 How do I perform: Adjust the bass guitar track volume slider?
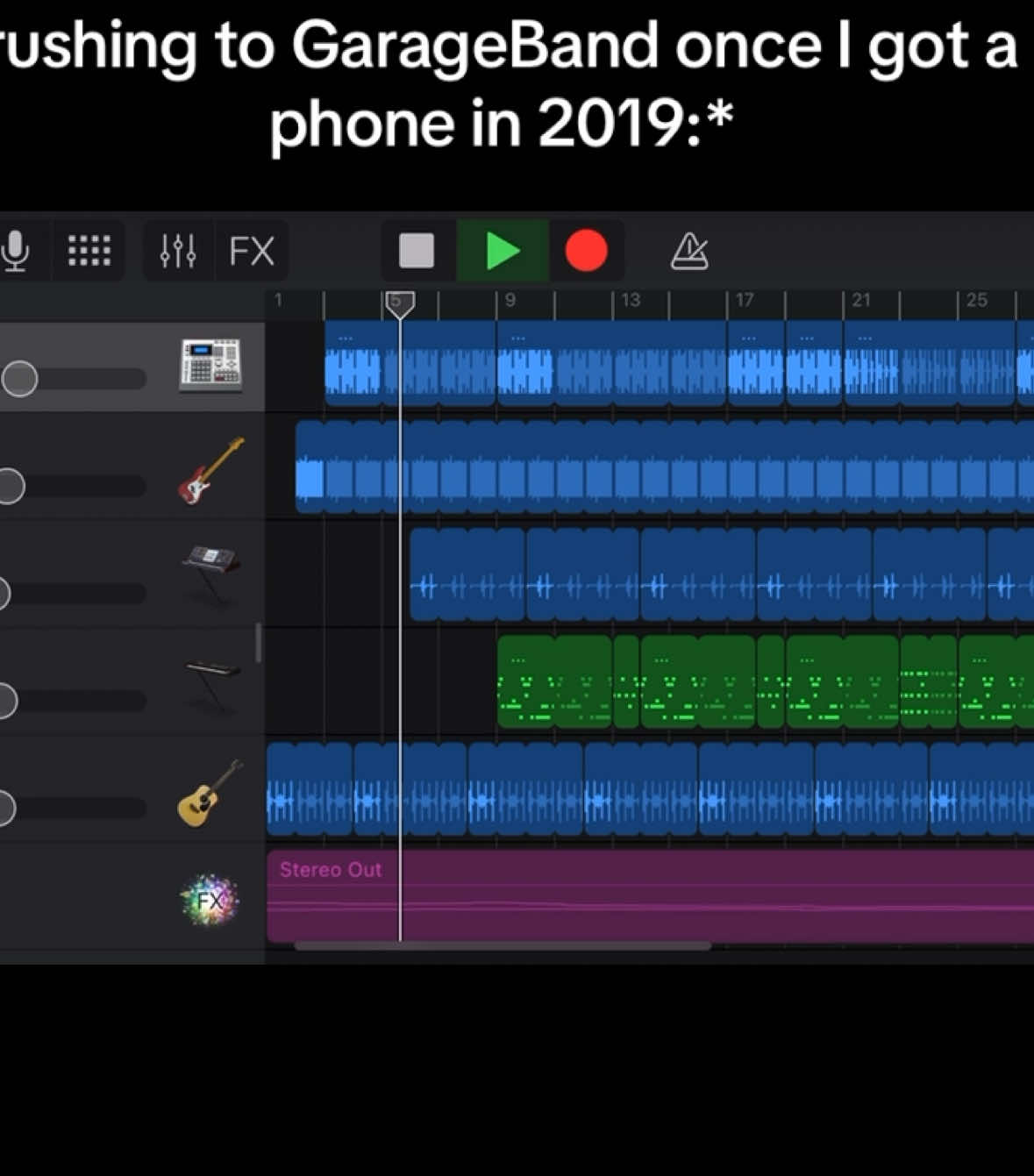(73, 486)
